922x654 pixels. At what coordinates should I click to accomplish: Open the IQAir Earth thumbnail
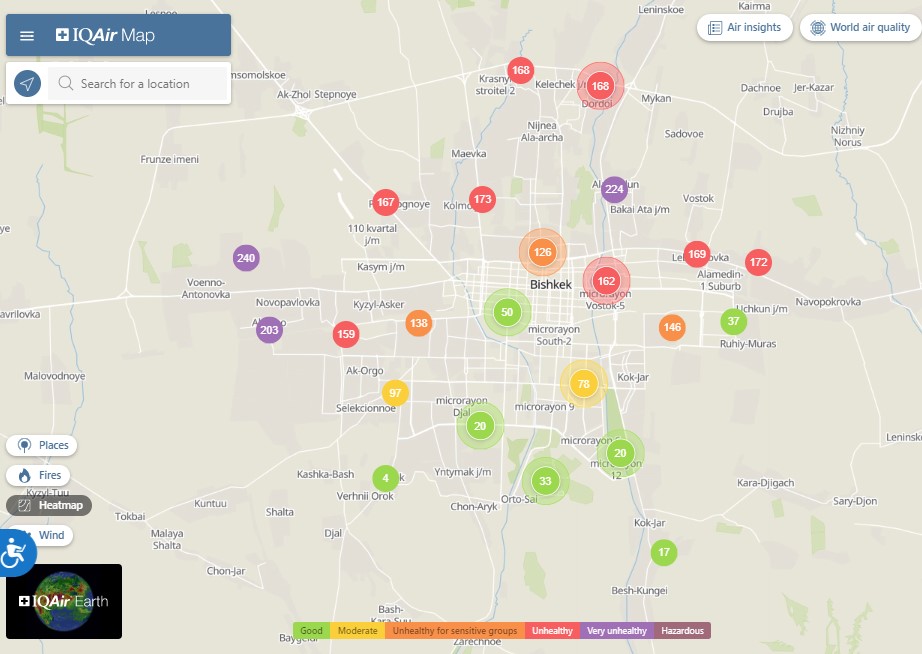64,601
